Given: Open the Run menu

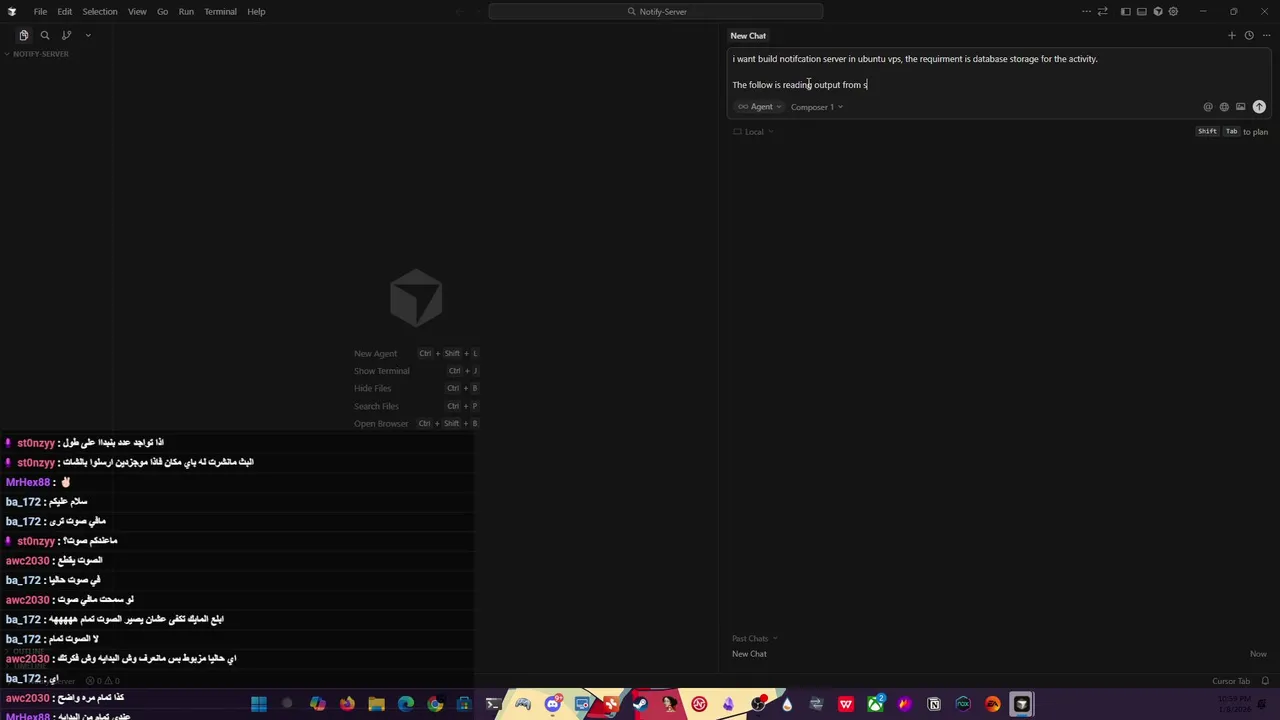Looking at the screenshot, I should click(x=186, y=11).
